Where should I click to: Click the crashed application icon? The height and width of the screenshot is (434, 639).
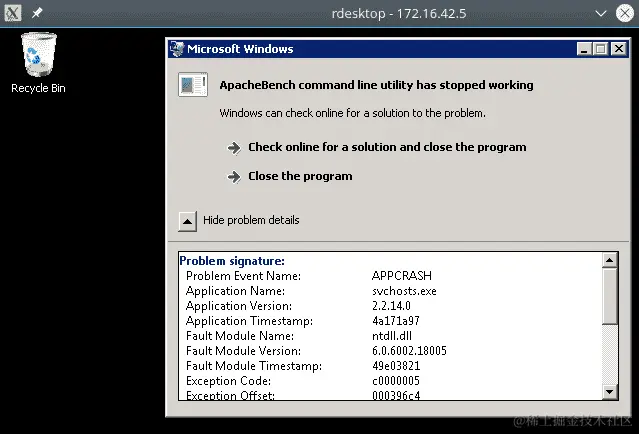[x=193, y=84]
